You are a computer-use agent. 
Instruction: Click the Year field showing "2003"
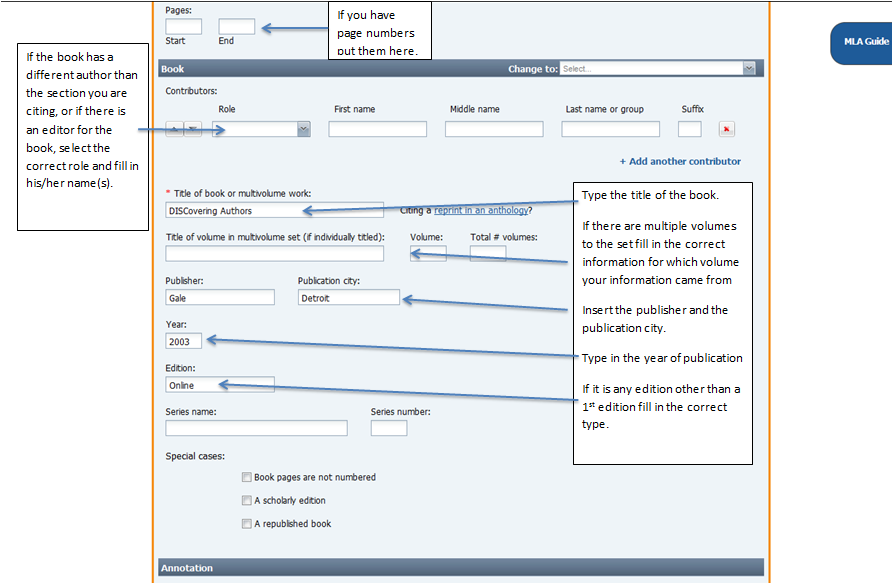(x=183, y=341)
